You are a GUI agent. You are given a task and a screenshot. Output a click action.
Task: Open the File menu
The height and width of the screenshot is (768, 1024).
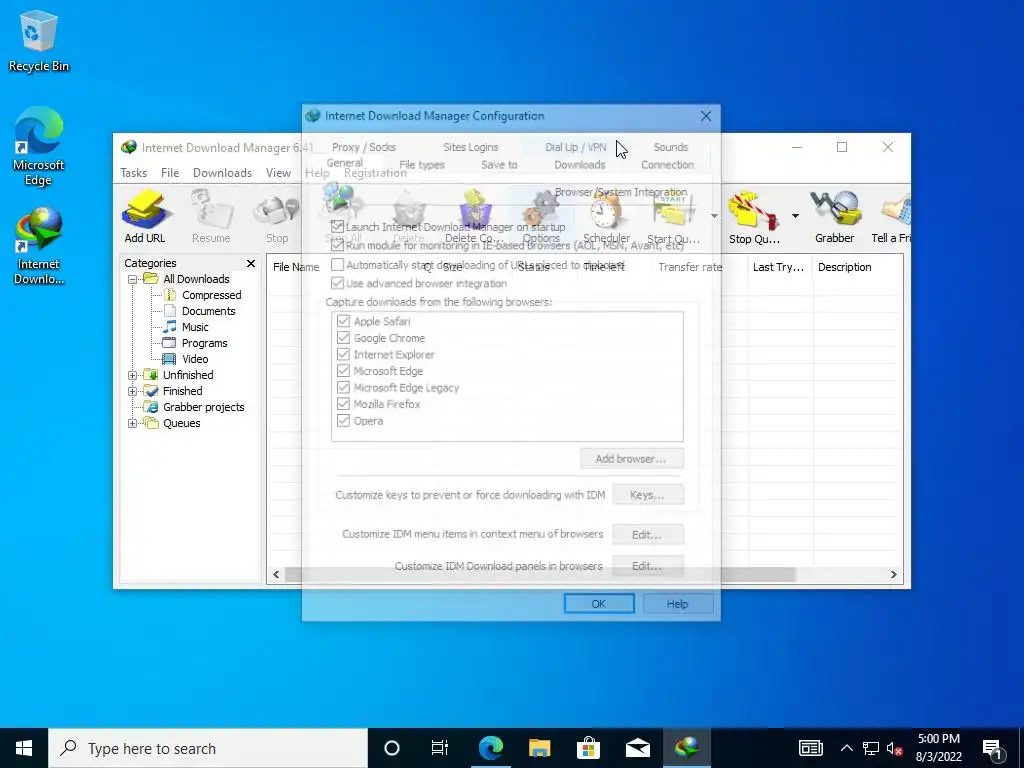(170, 172)
